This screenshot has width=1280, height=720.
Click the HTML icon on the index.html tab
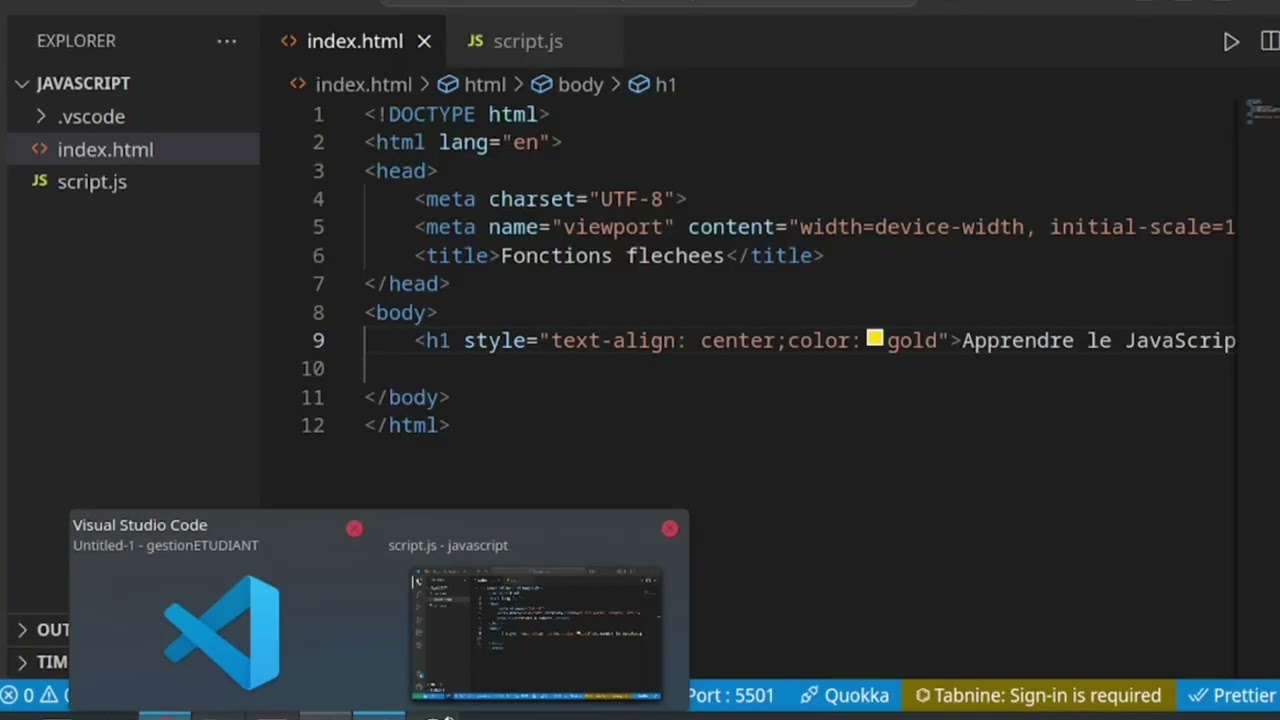[x=289, y=41]
